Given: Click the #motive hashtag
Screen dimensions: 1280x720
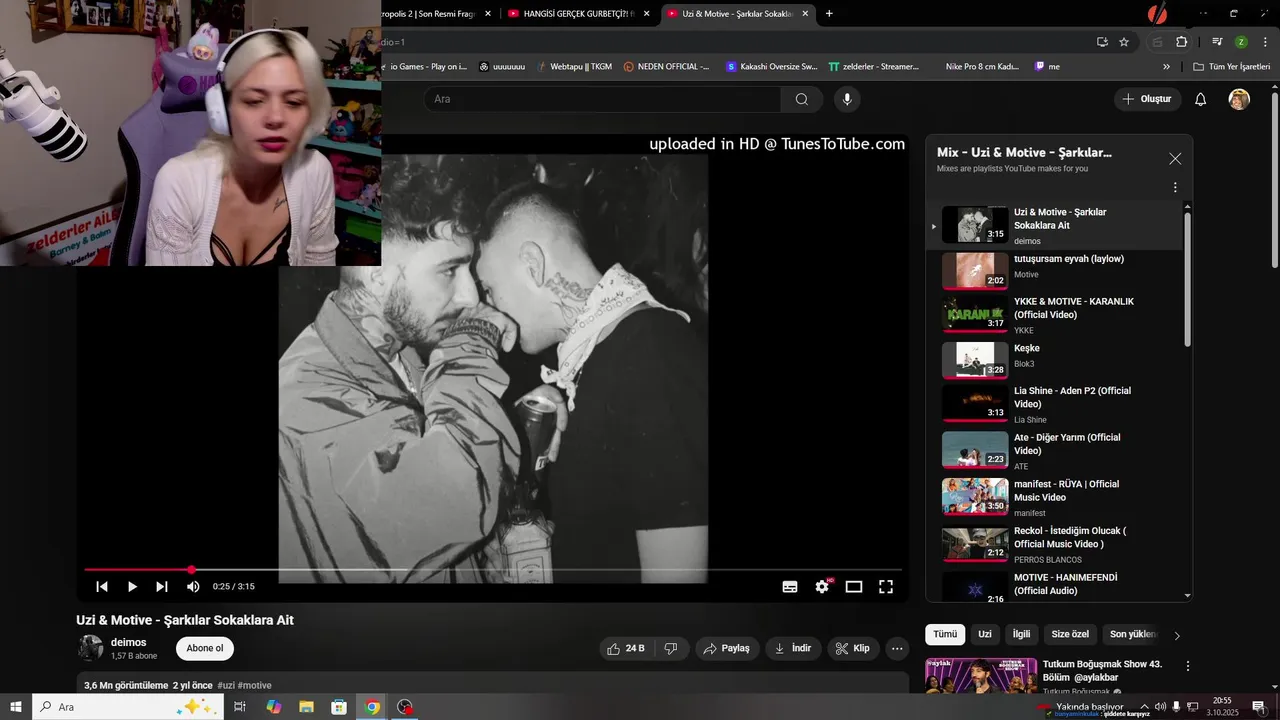Looking at the screenshot, I should point(255,685).
